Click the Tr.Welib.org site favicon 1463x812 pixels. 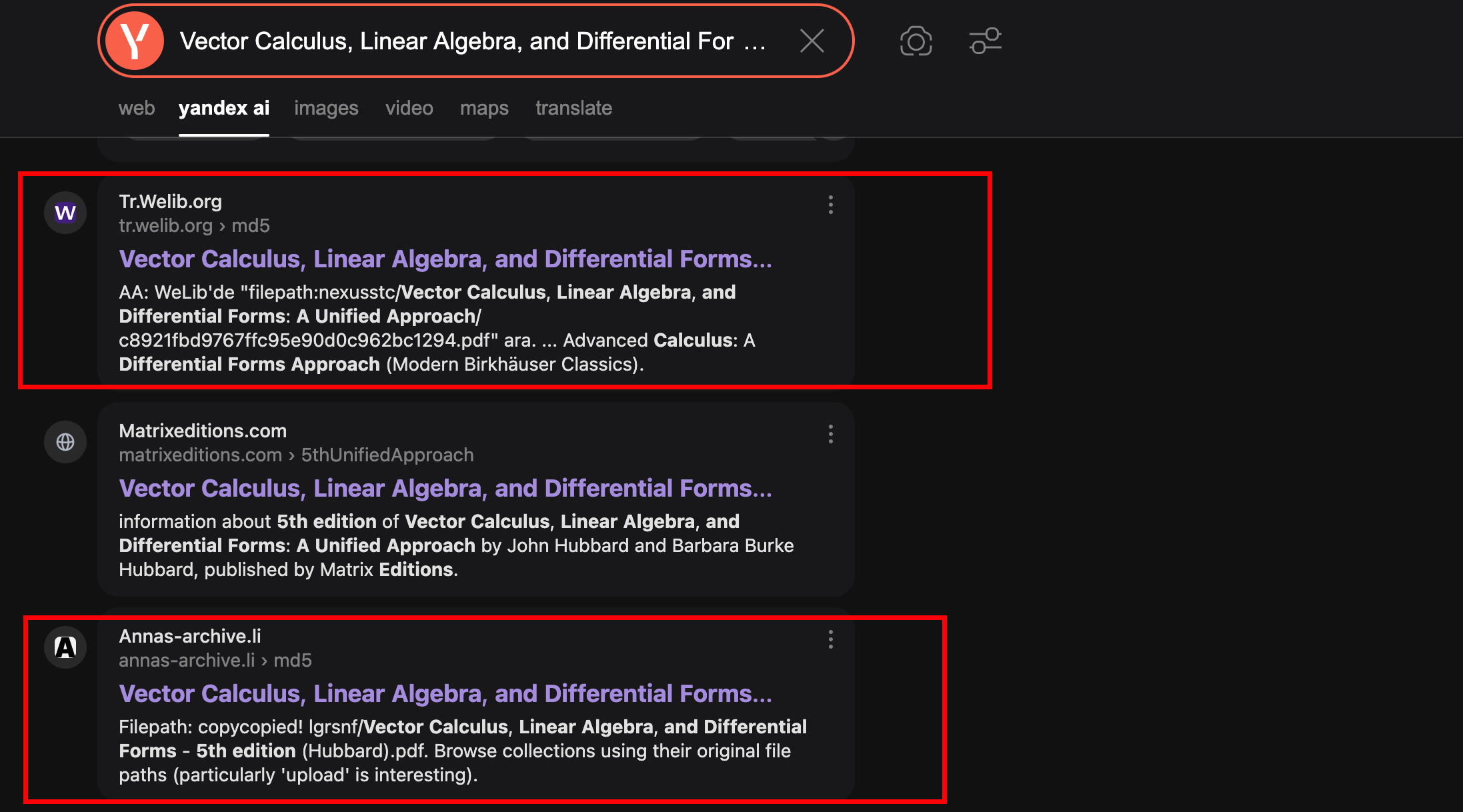coord(65,213)
